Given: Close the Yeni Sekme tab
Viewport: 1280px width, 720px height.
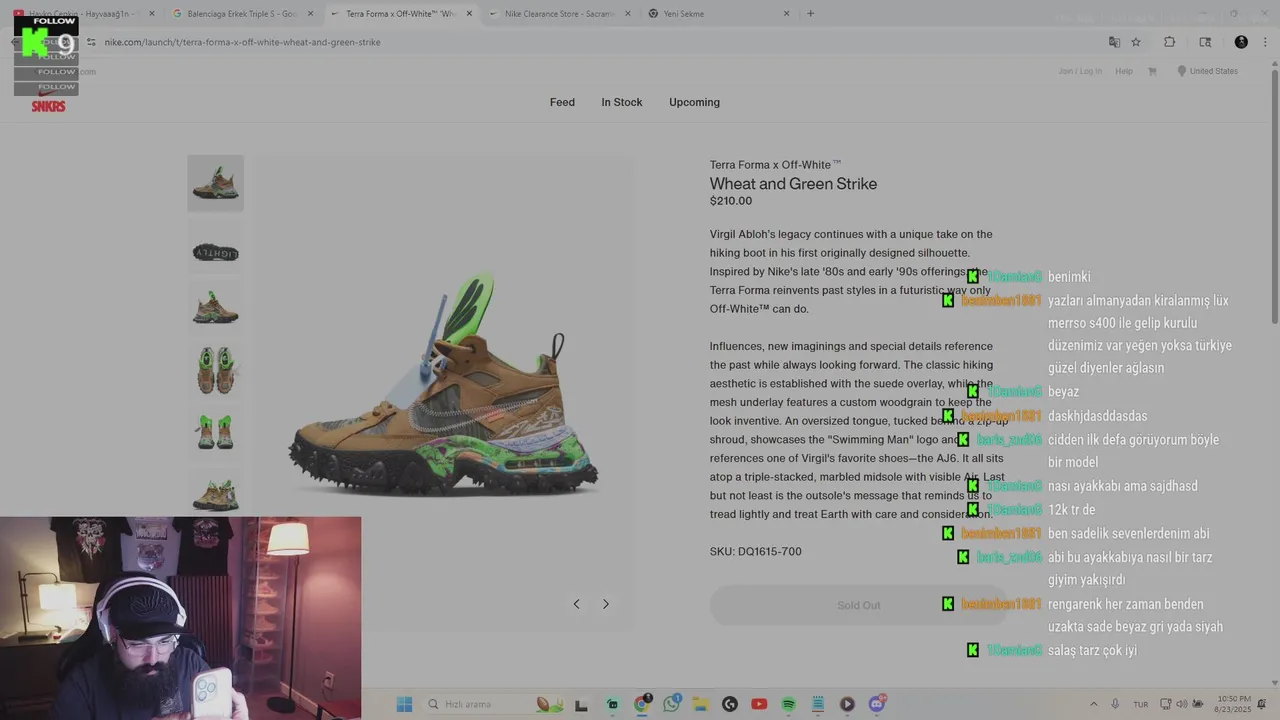Looking at the screenshot, I should (x=786, y=14).
